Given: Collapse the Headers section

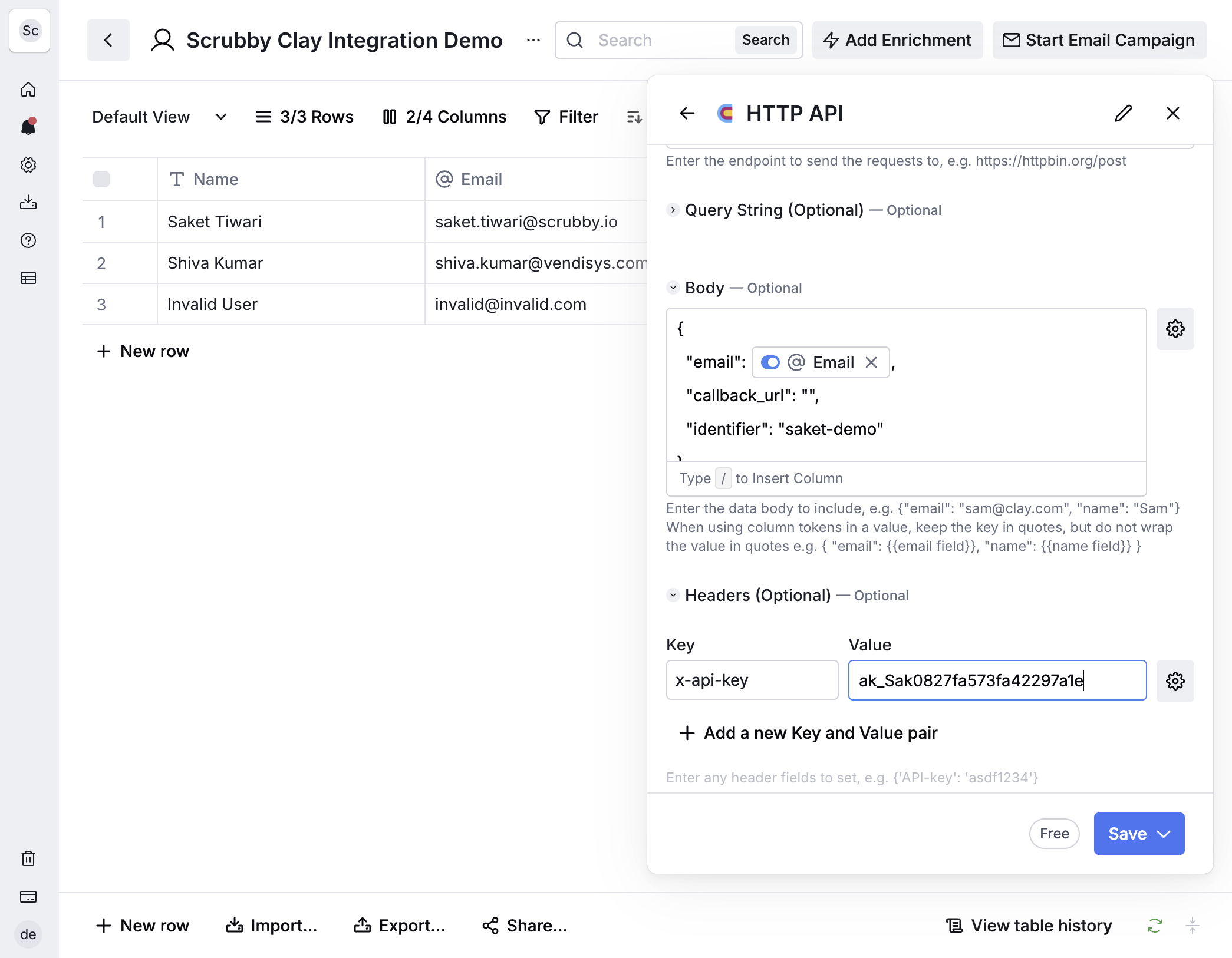Looking at the screenshot, I should tap(673, 595).
